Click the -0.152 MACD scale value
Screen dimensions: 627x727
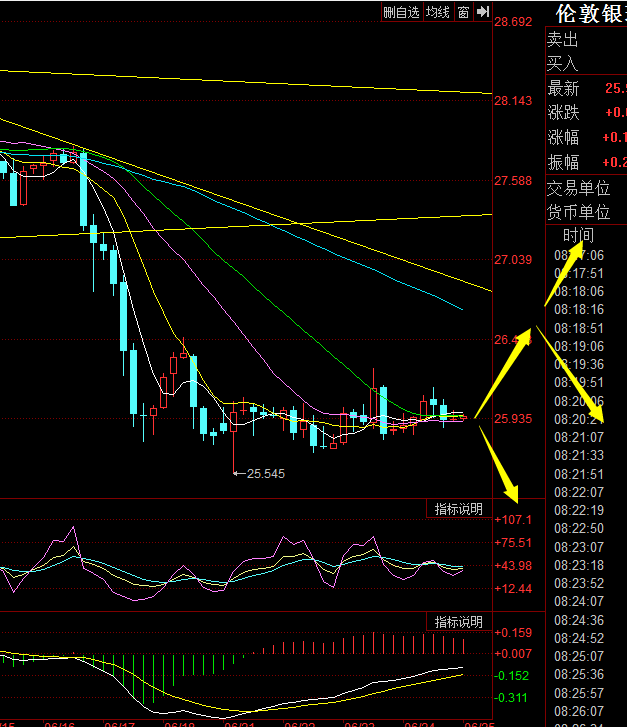coord(512,676)
